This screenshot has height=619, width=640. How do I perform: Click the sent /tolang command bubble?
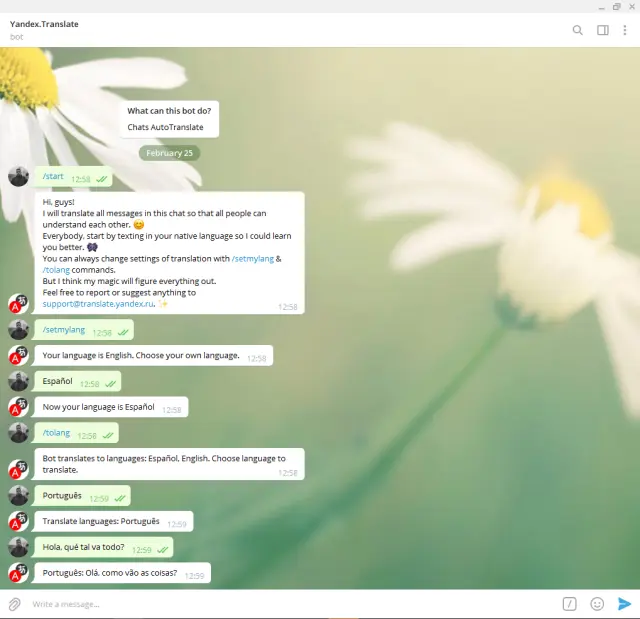56,433
